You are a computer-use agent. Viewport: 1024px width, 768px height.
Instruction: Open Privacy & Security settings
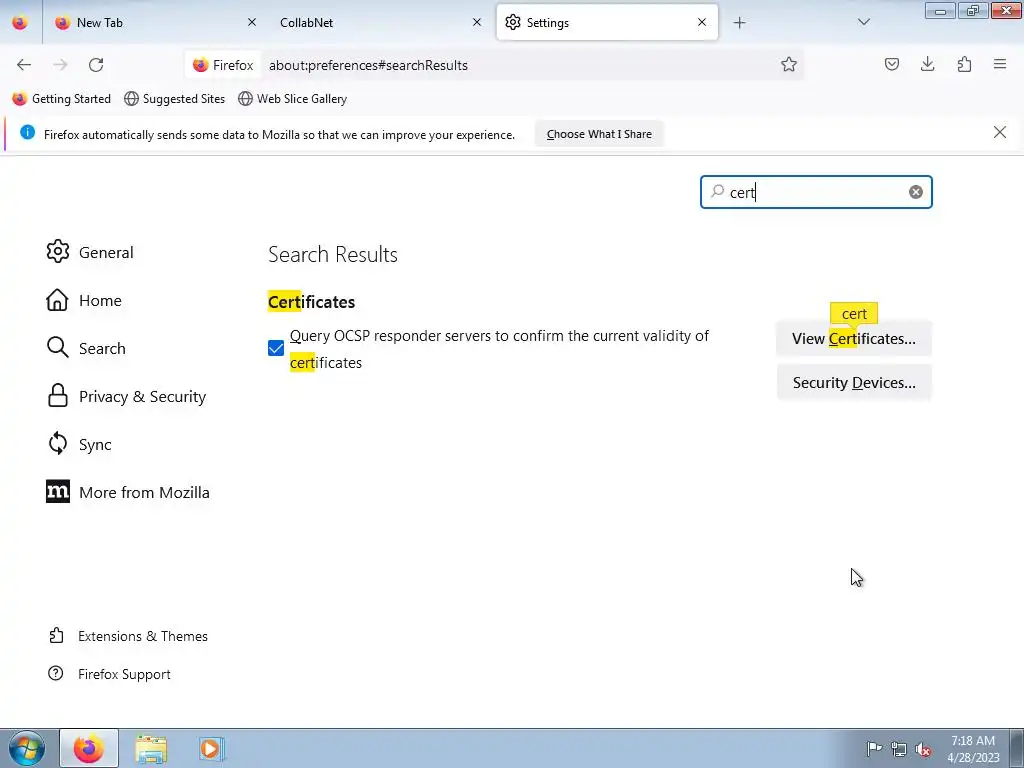click(127, 396)
